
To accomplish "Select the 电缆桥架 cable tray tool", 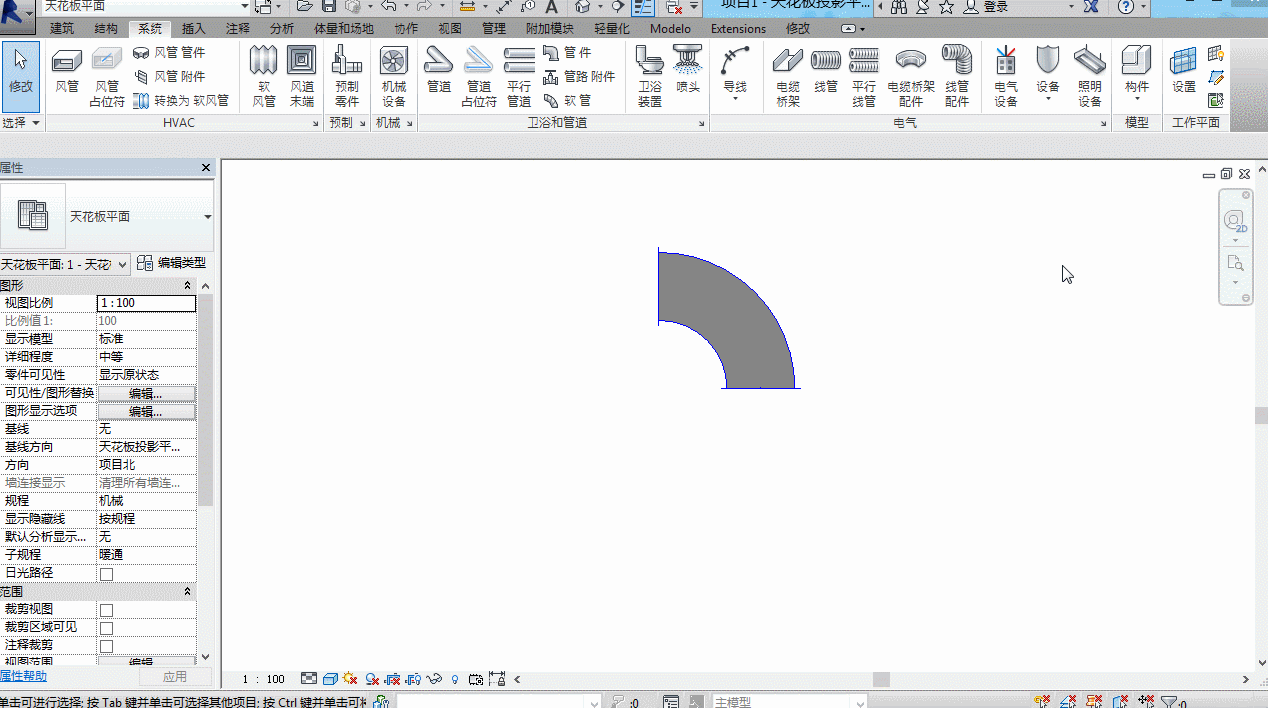I will pos(788,77).
